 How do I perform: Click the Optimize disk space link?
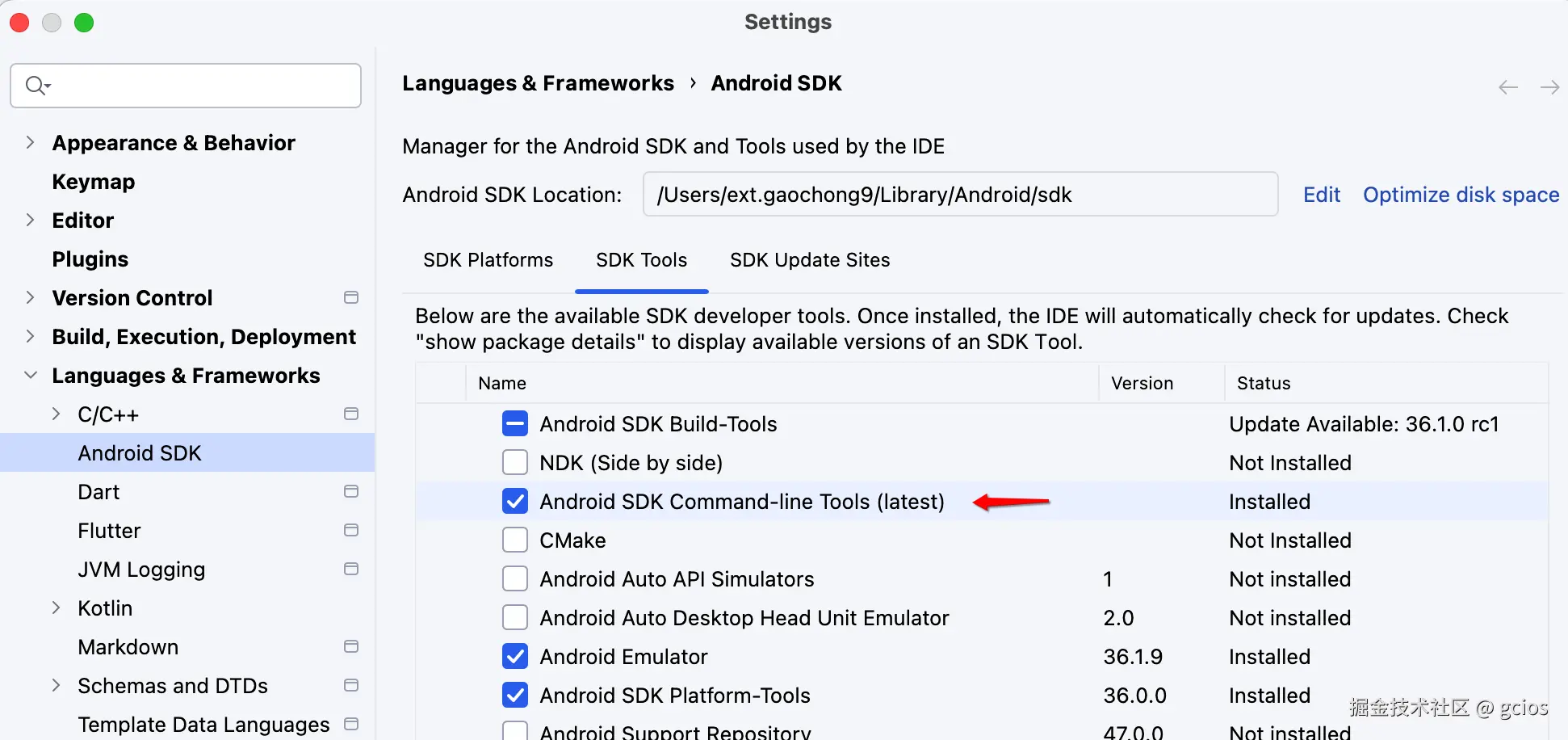coord(1461,195)
